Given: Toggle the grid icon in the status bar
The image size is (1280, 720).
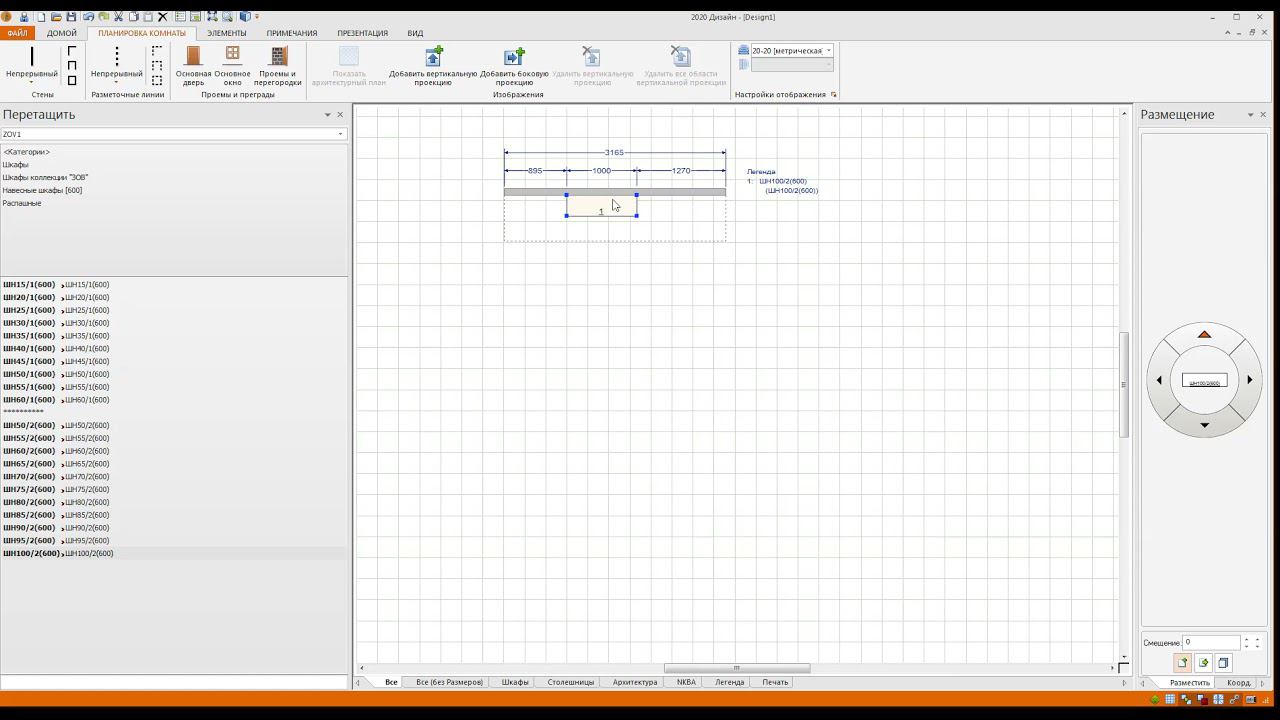Looking at the screenshot, I should [1170, 699].
